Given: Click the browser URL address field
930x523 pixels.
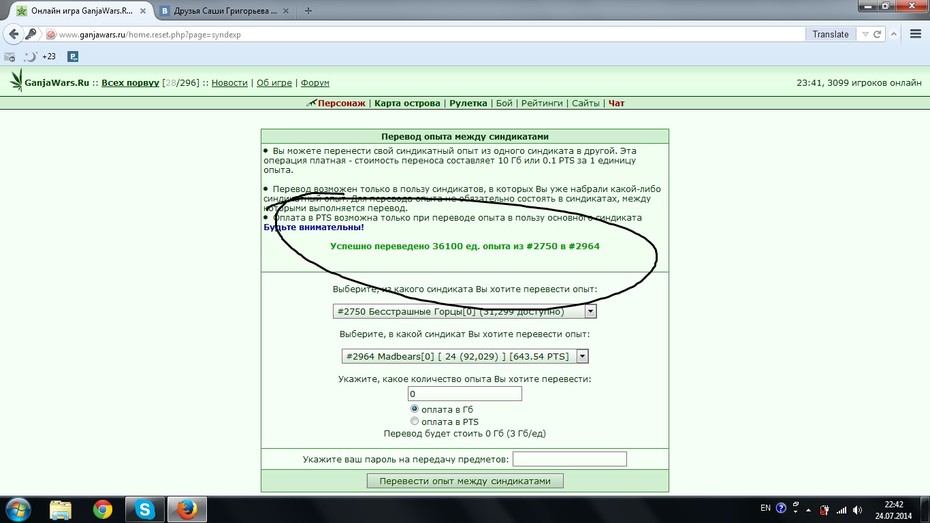Looking at the screenshot, I should point(430,34).
